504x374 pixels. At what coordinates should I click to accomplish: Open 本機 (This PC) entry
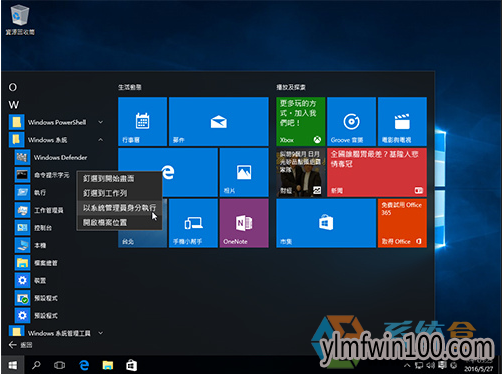pyautogui.click(x=31, y=246)
